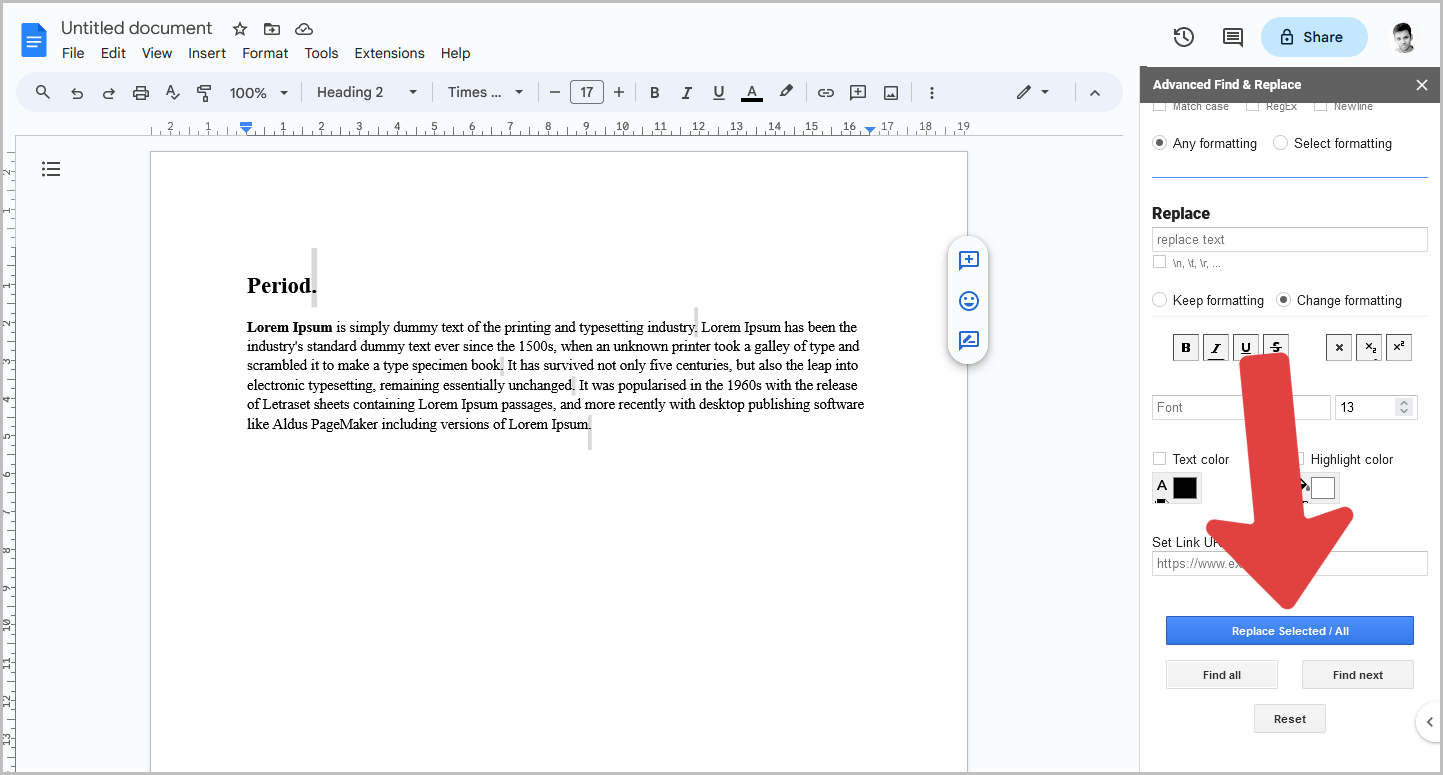Click the Find all button

1221,674
